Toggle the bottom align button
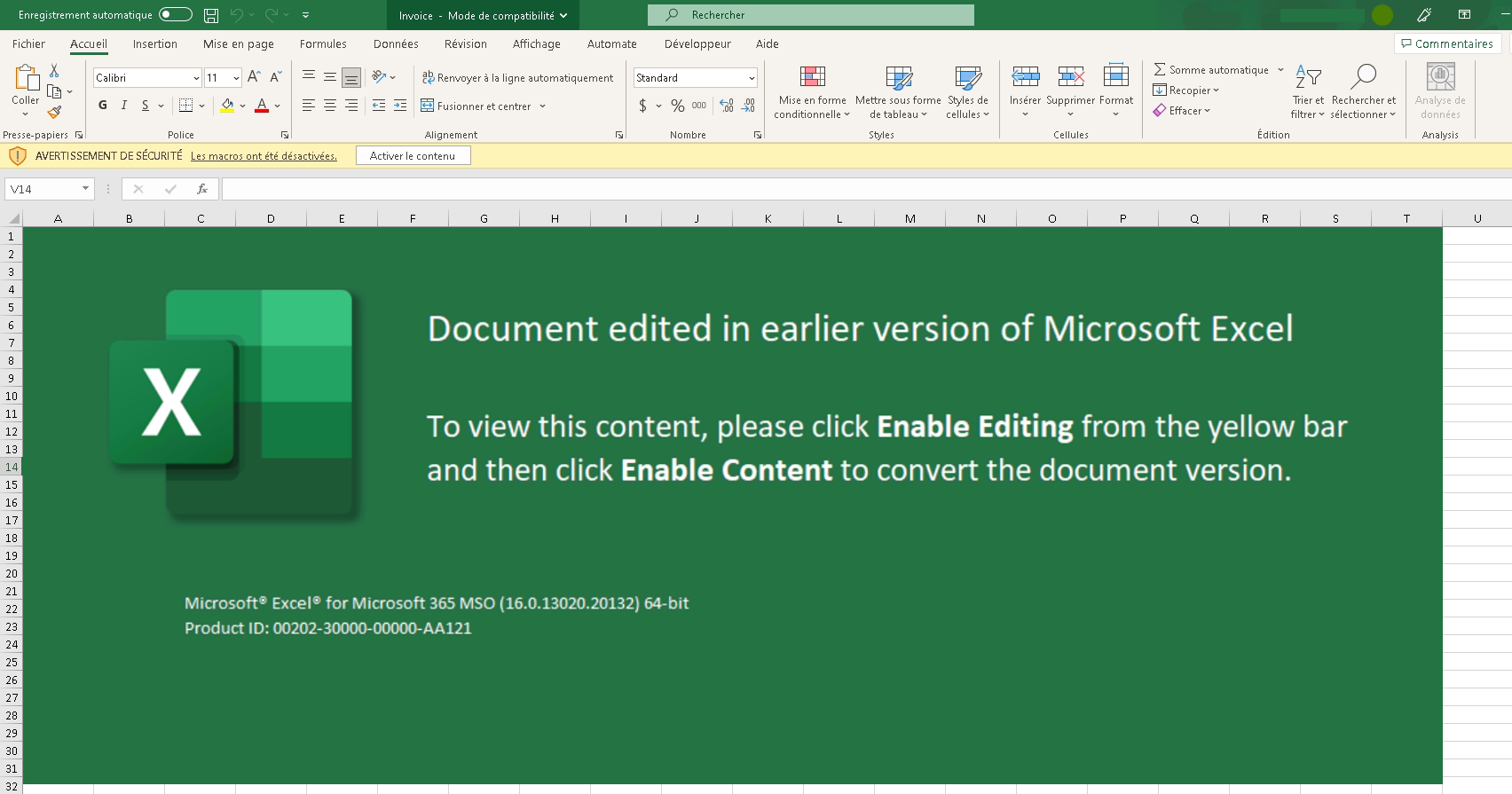 [351, 77]
